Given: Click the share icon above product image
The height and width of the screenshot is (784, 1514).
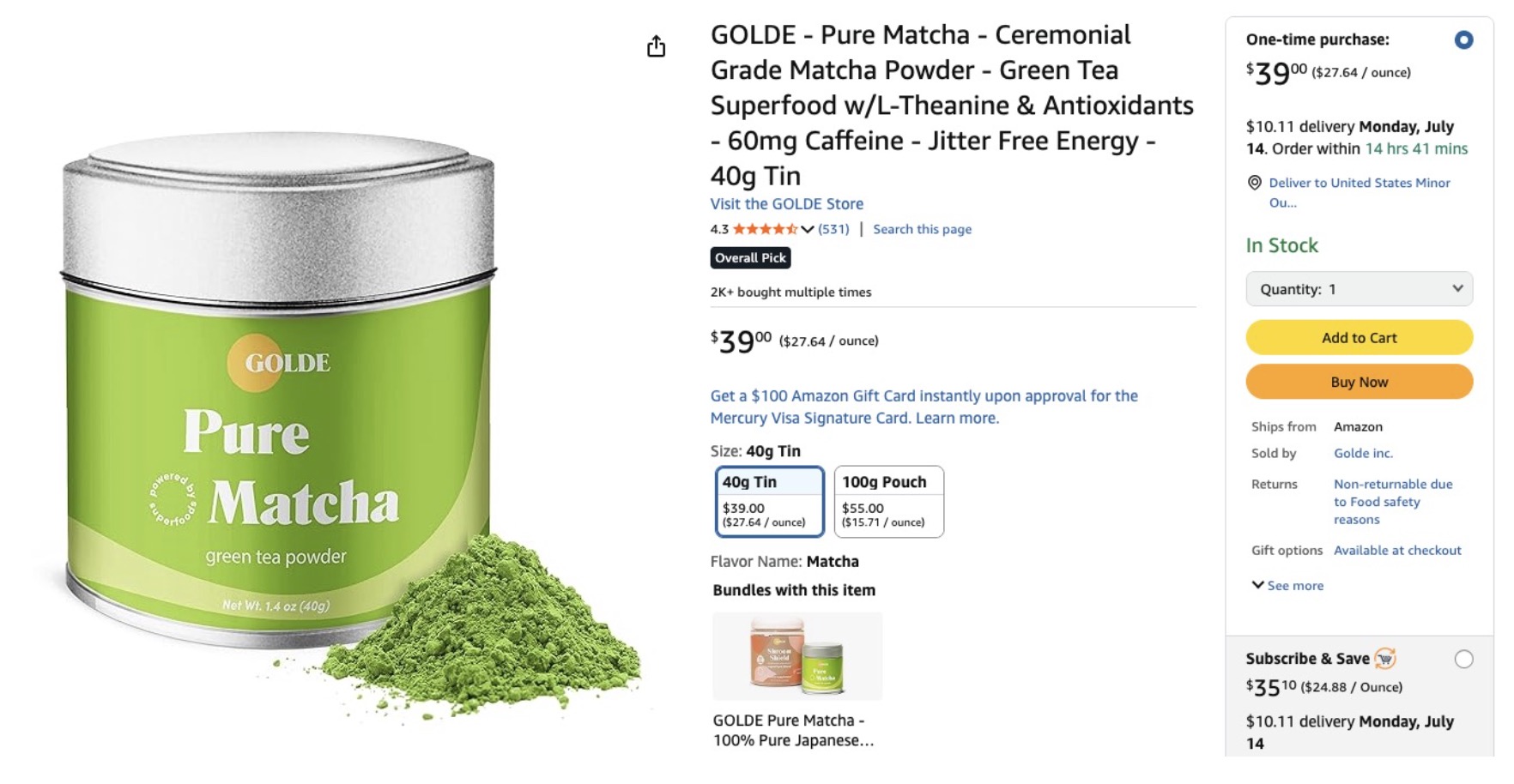Looking at the screenshot, I should tap(656, 46).
